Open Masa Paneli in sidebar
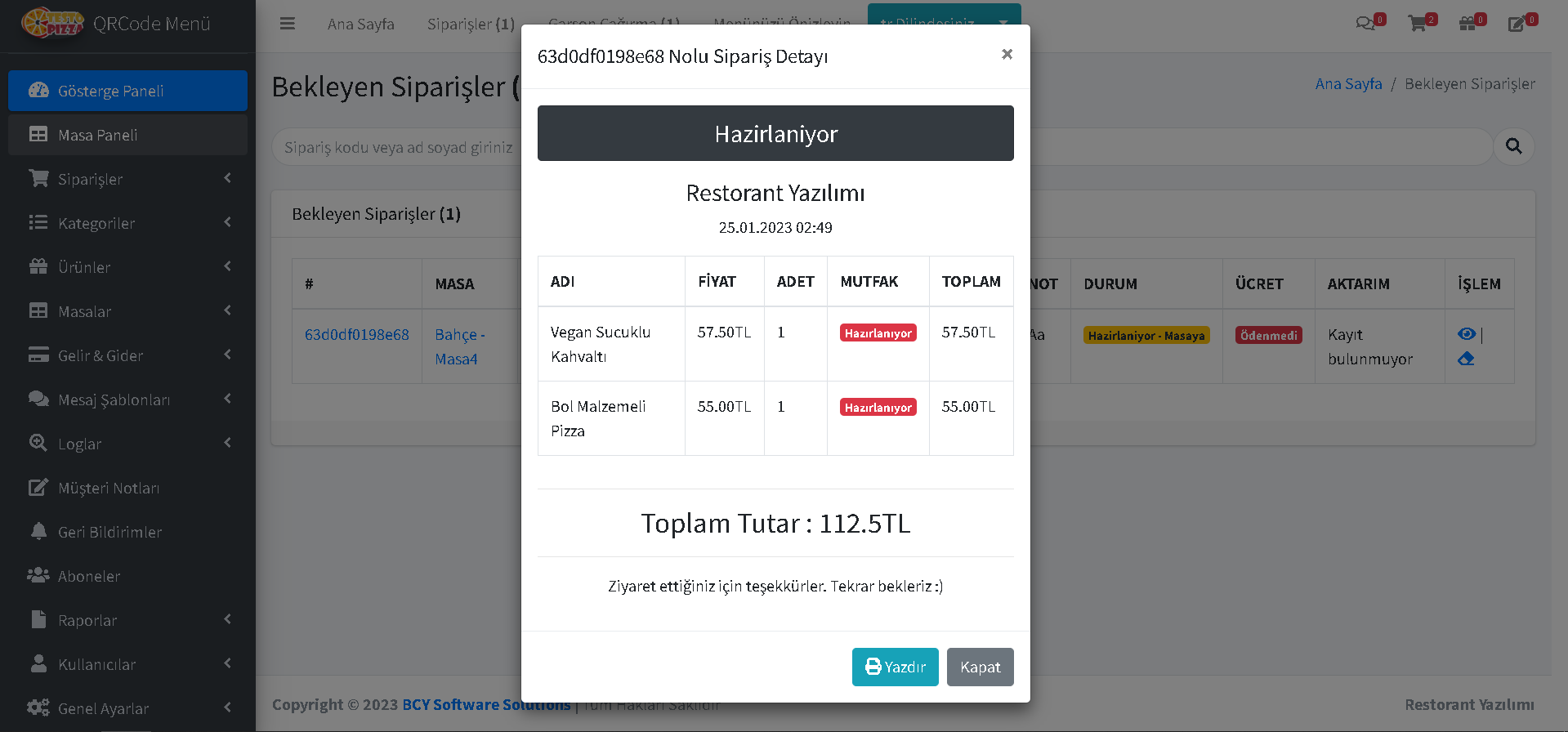This screenshot has width=1568, height=732. point(127,135)
